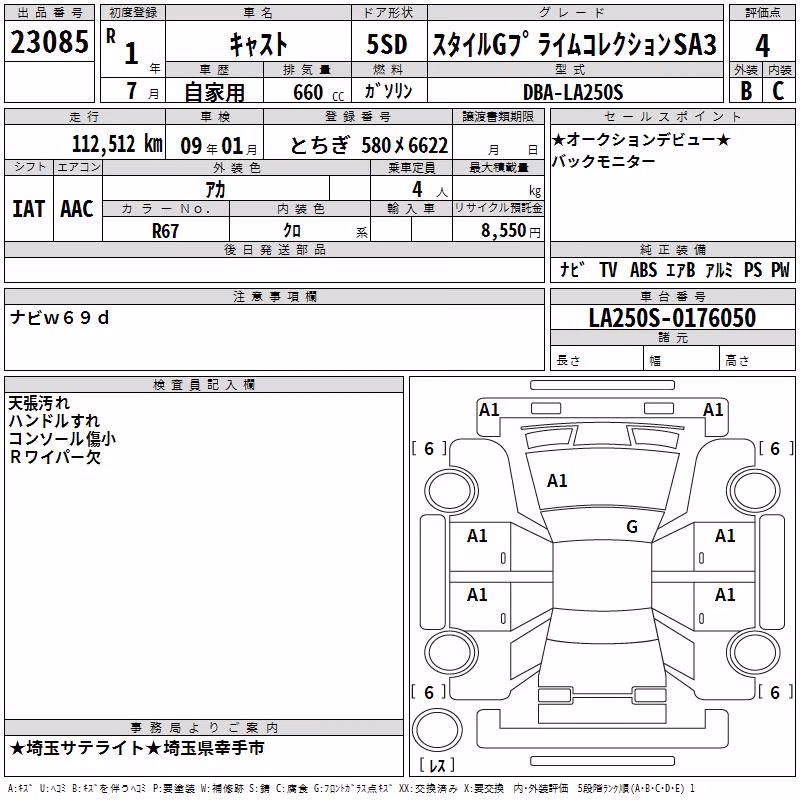This screenshot has height=800, width=800.
Task: Click displacement value 660 cc
Action: (x=318, y=93)
